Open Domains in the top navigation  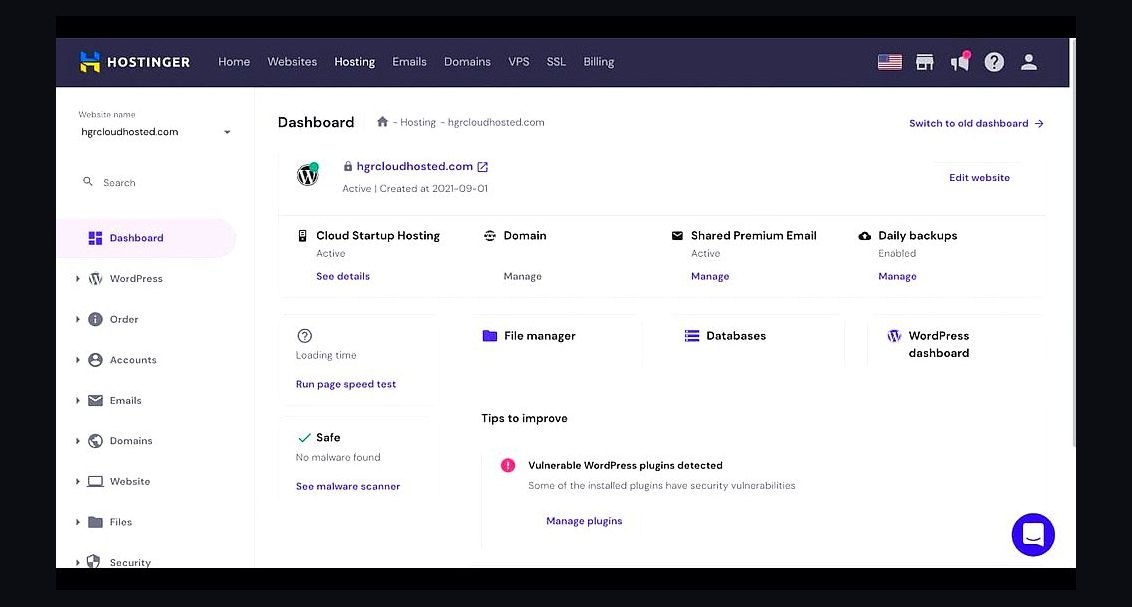point(467,62)
